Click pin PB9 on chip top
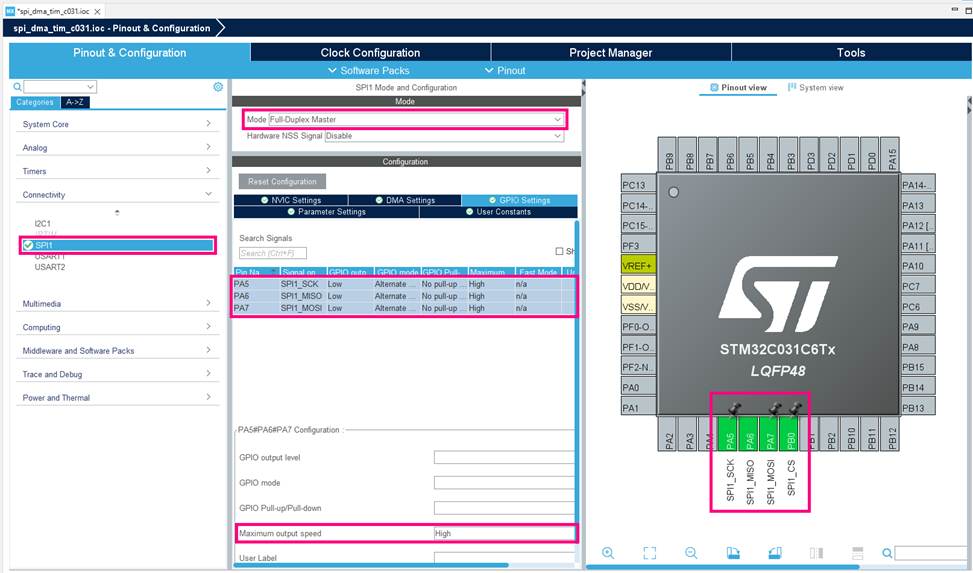The image size is (973, 573). (x=669, y=155)
